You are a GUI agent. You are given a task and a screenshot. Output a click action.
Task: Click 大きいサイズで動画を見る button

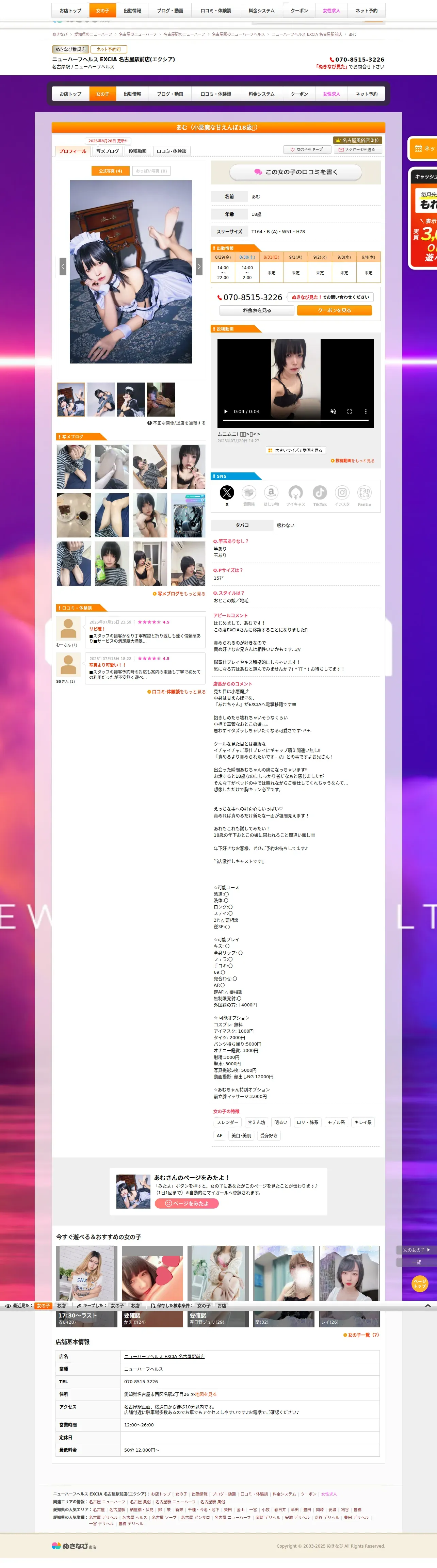296,450
